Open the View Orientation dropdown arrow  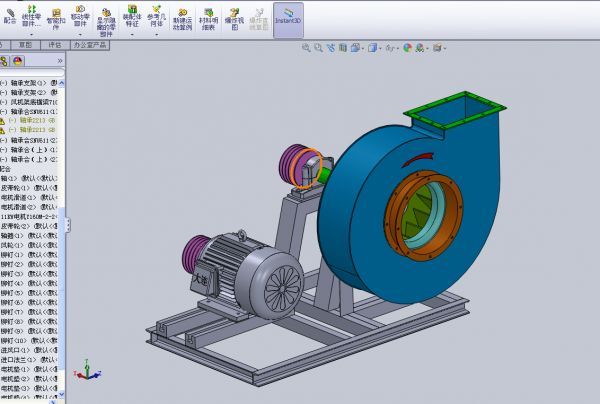point(363,49)
